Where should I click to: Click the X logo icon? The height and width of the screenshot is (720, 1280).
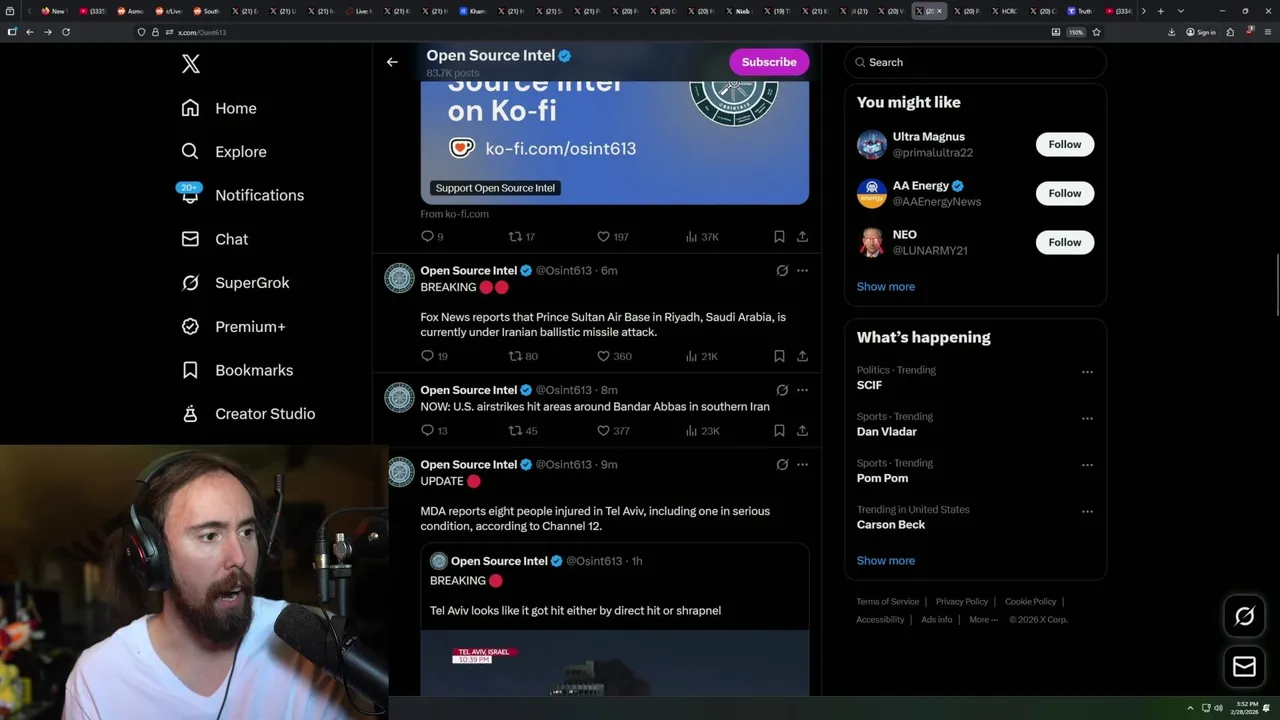(191, 64)
